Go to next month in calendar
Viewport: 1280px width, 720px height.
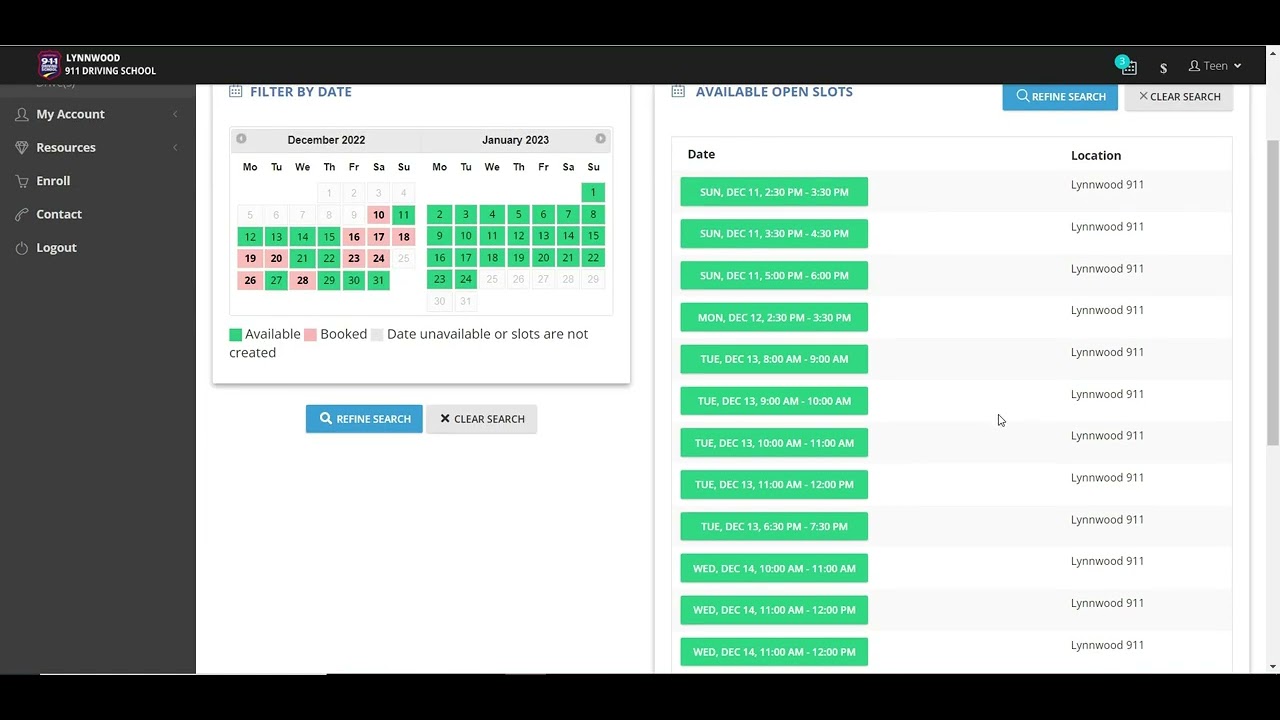[x=600, y=139]
